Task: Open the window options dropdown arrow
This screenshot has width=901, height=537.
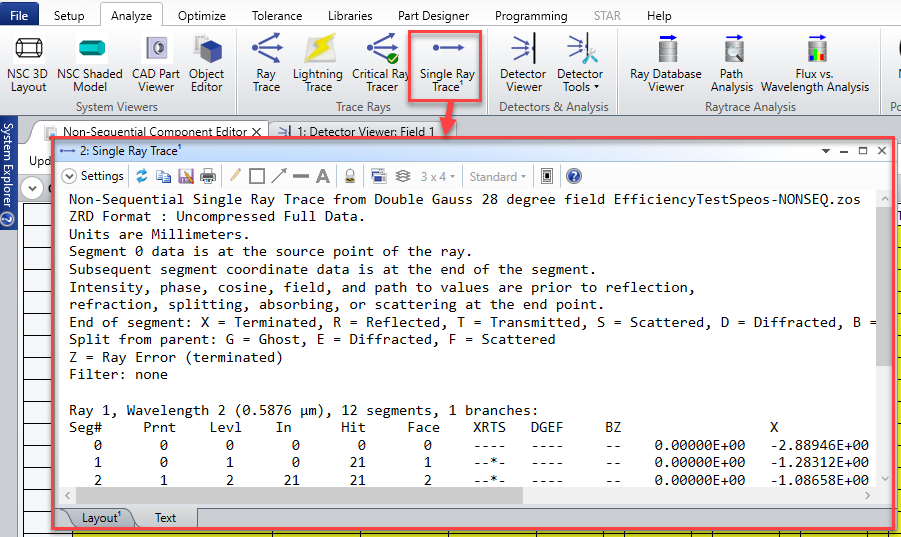Action: [x=826, y=151]
